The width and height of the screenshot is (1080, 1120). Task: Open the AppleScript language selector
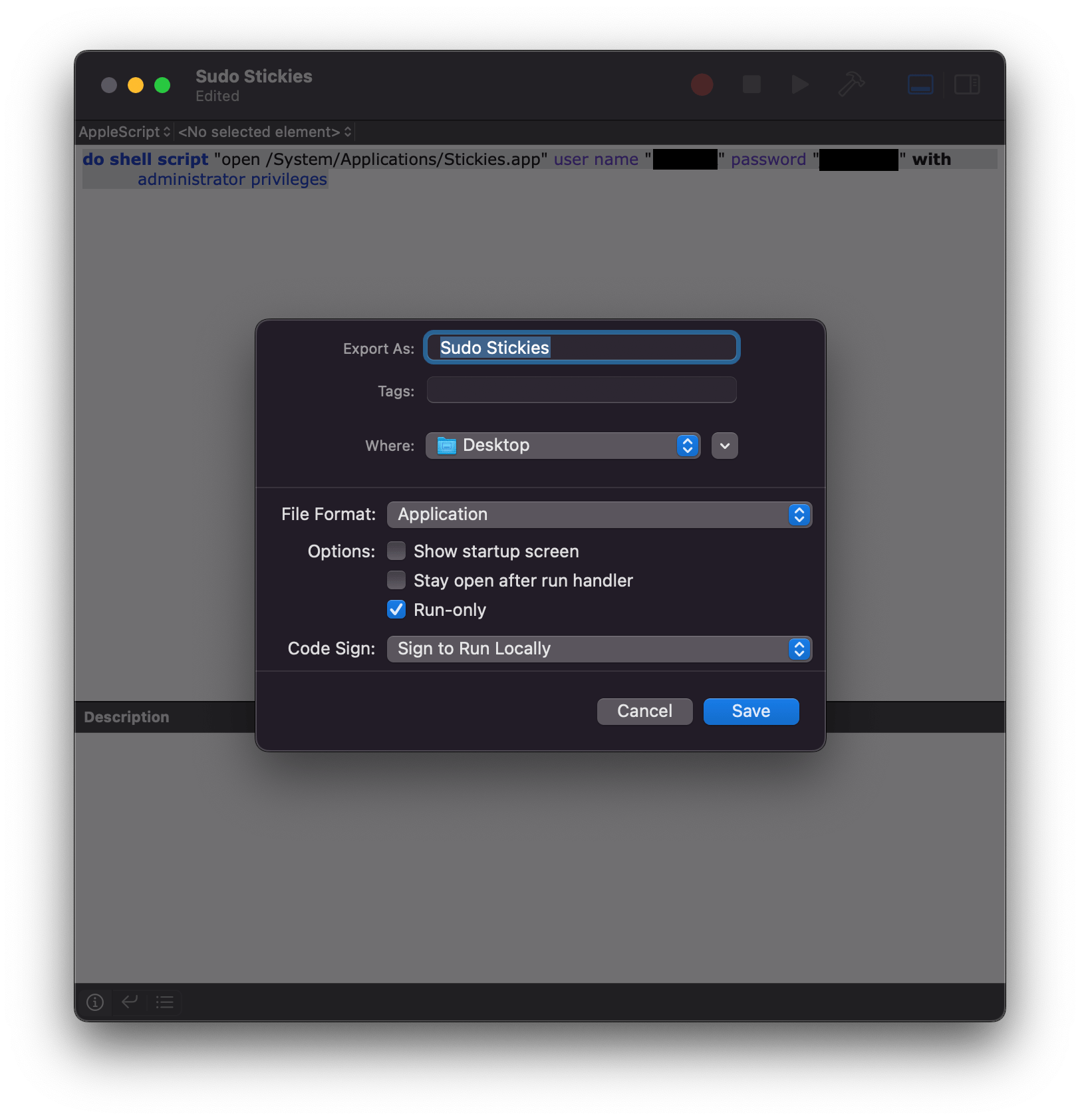[x=125, y=132]
